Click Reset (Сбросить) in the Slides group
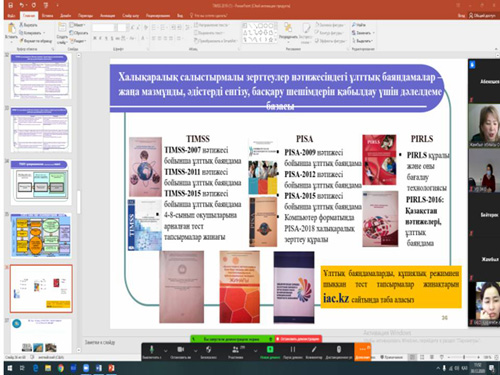Screen dimensions: 500x375 [x=79, y=33]
